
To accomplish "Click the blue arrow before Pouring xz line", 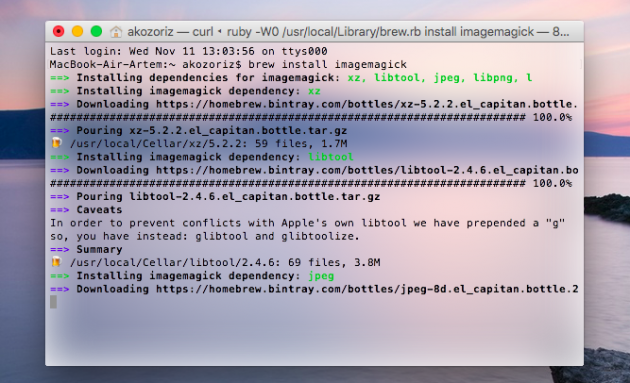I will [59, 131].
